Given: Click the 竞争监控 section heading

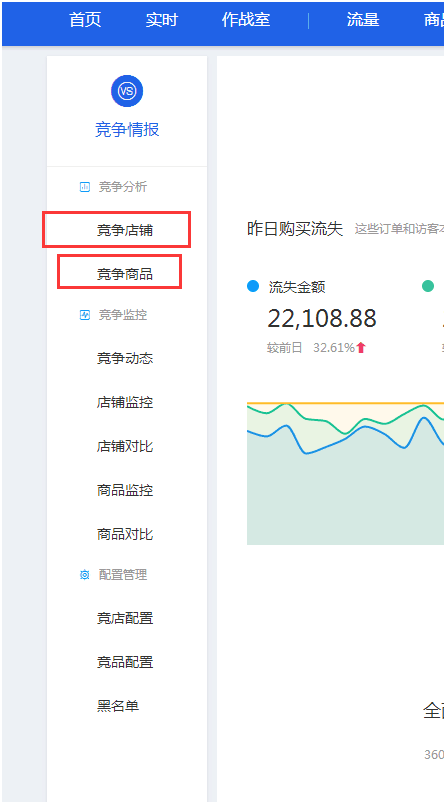Looking at the screenshot, I should (x=123, y=315).
